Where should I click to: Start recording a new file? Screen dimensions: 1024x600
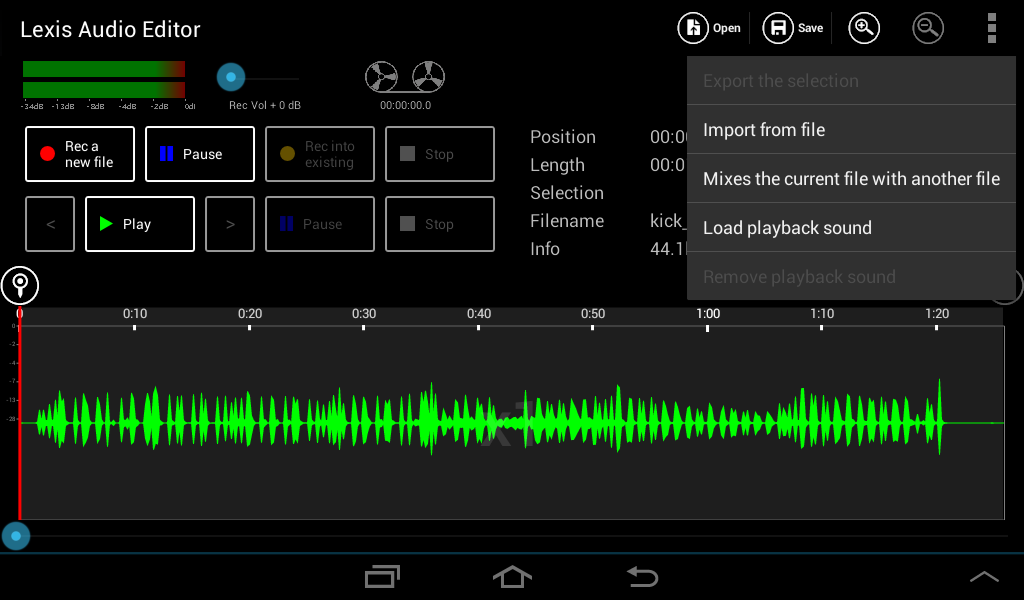(x=80, y=154)
